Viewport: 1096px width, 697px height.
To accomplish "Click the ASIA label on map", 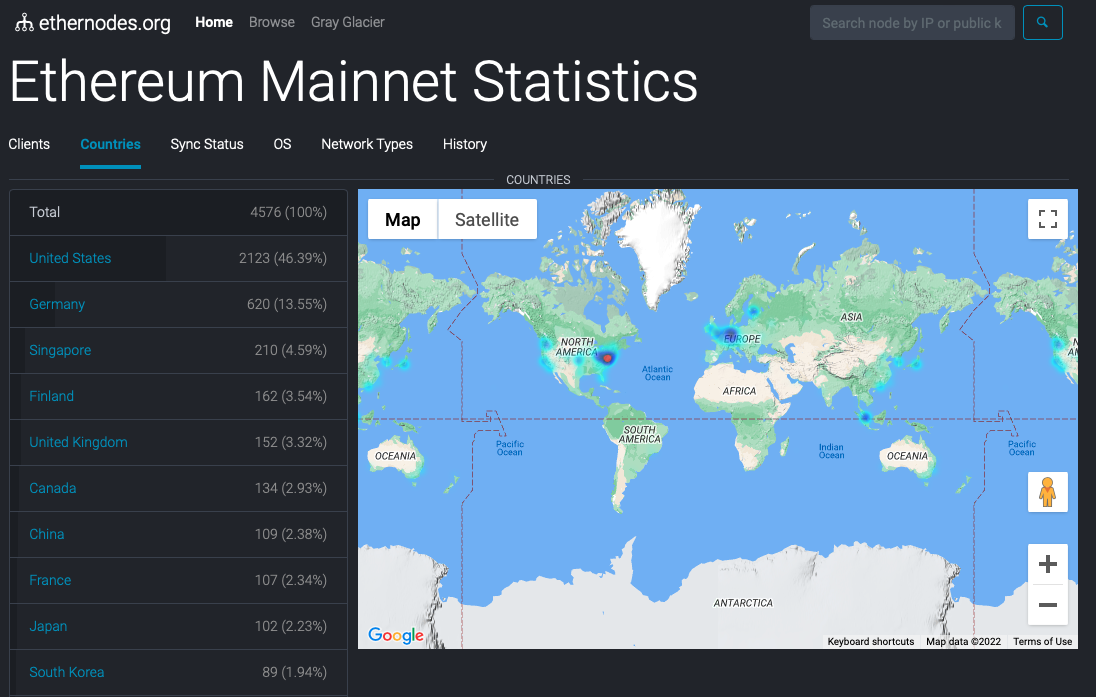I will click(851, 317).
